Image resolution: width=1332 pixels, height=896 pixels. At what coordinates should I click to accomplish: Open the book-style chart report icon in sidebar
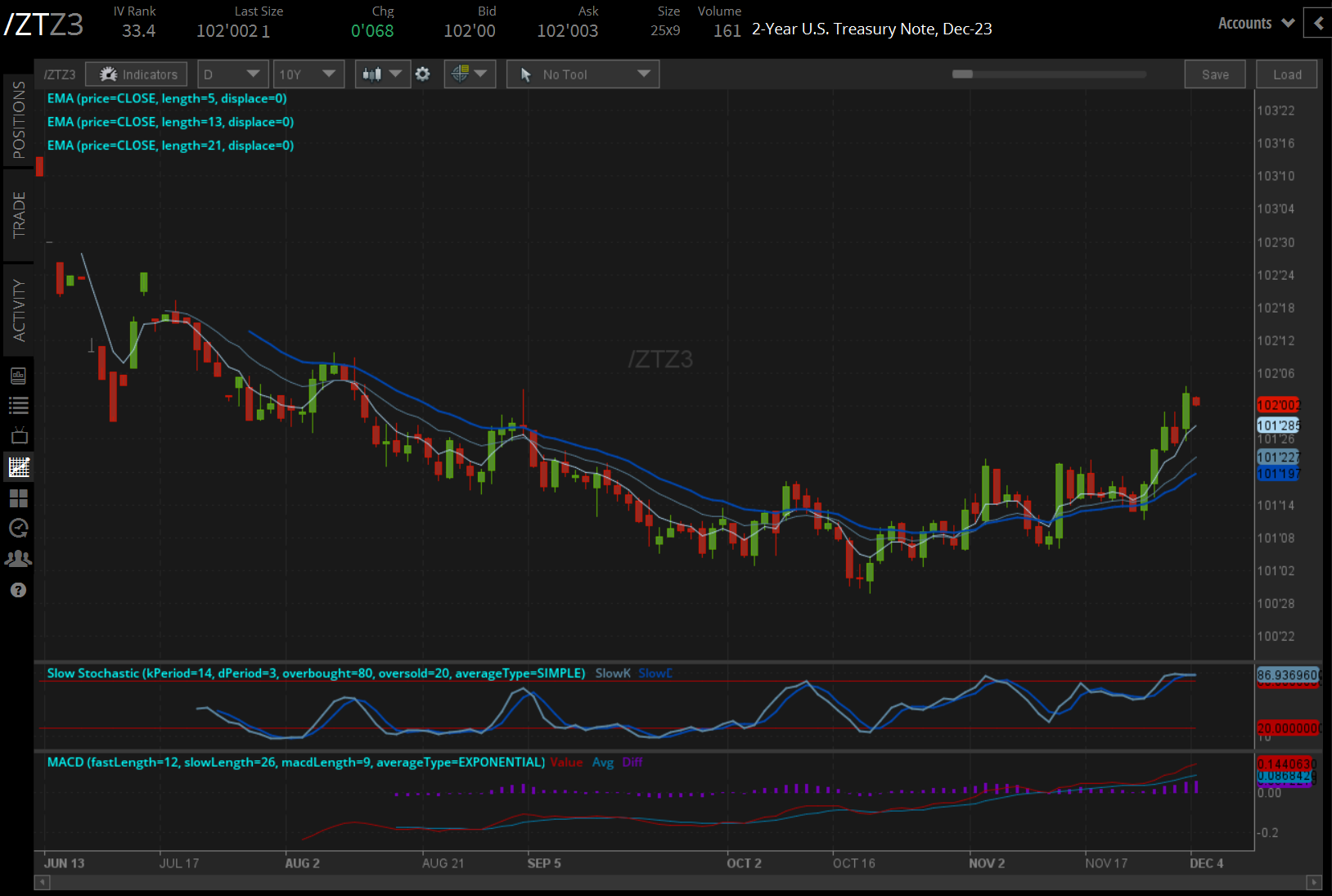click(x=18, y=376)
